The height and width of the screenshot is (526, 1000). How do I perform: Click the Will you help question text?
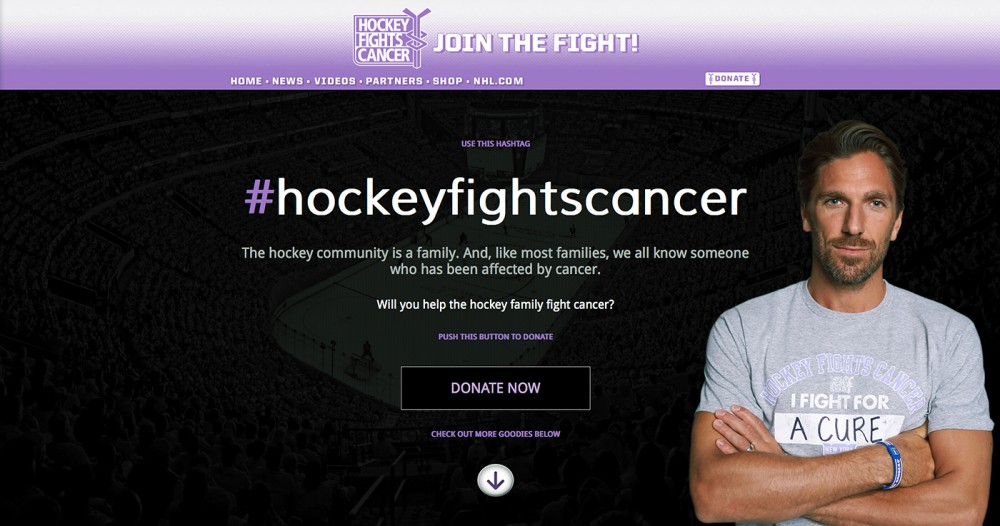pos(496,305)
